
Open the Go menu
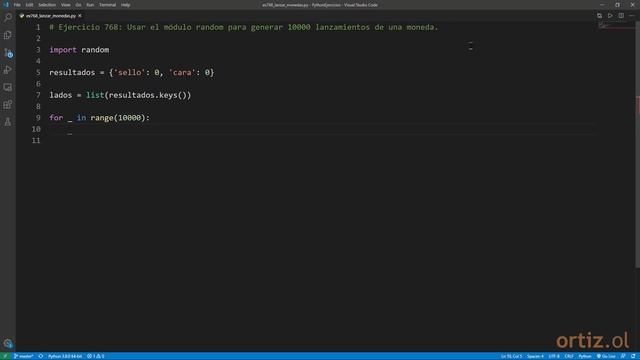coord(78,5)
